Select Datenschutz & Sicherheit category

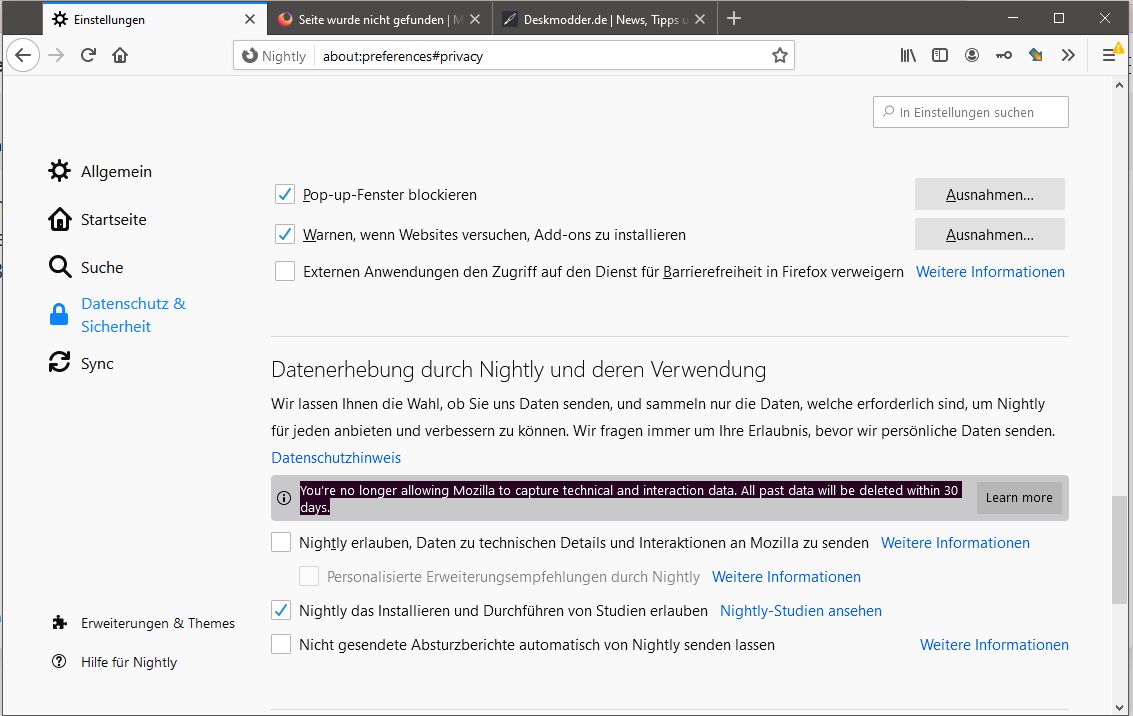coord(133,315)
